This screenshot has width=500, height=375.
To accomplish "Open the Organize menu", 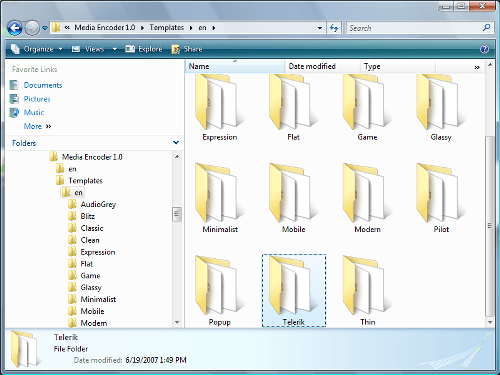I will click(38, 49).
